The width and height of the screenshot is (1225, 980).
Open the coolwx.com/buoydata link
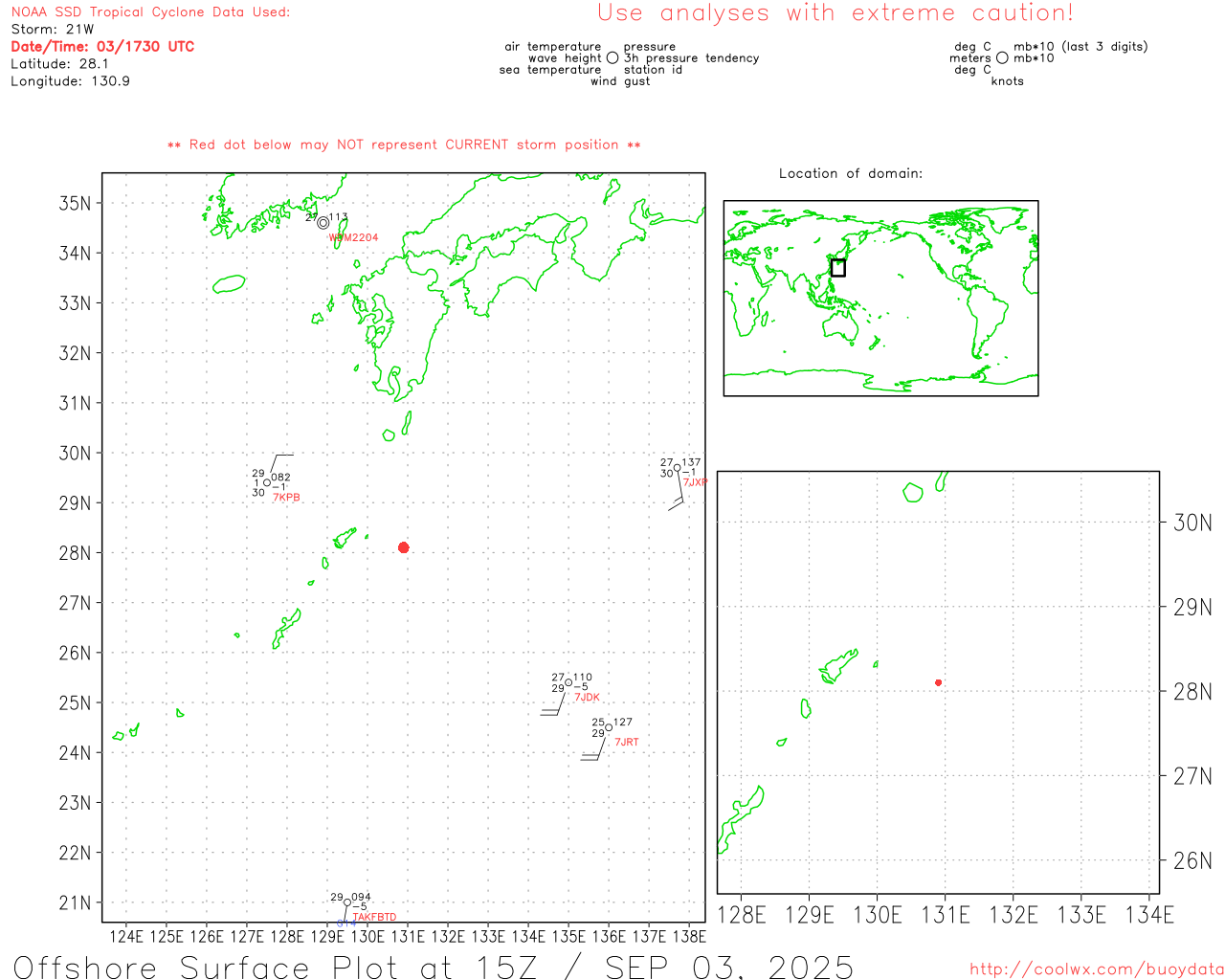point(1097,969)
